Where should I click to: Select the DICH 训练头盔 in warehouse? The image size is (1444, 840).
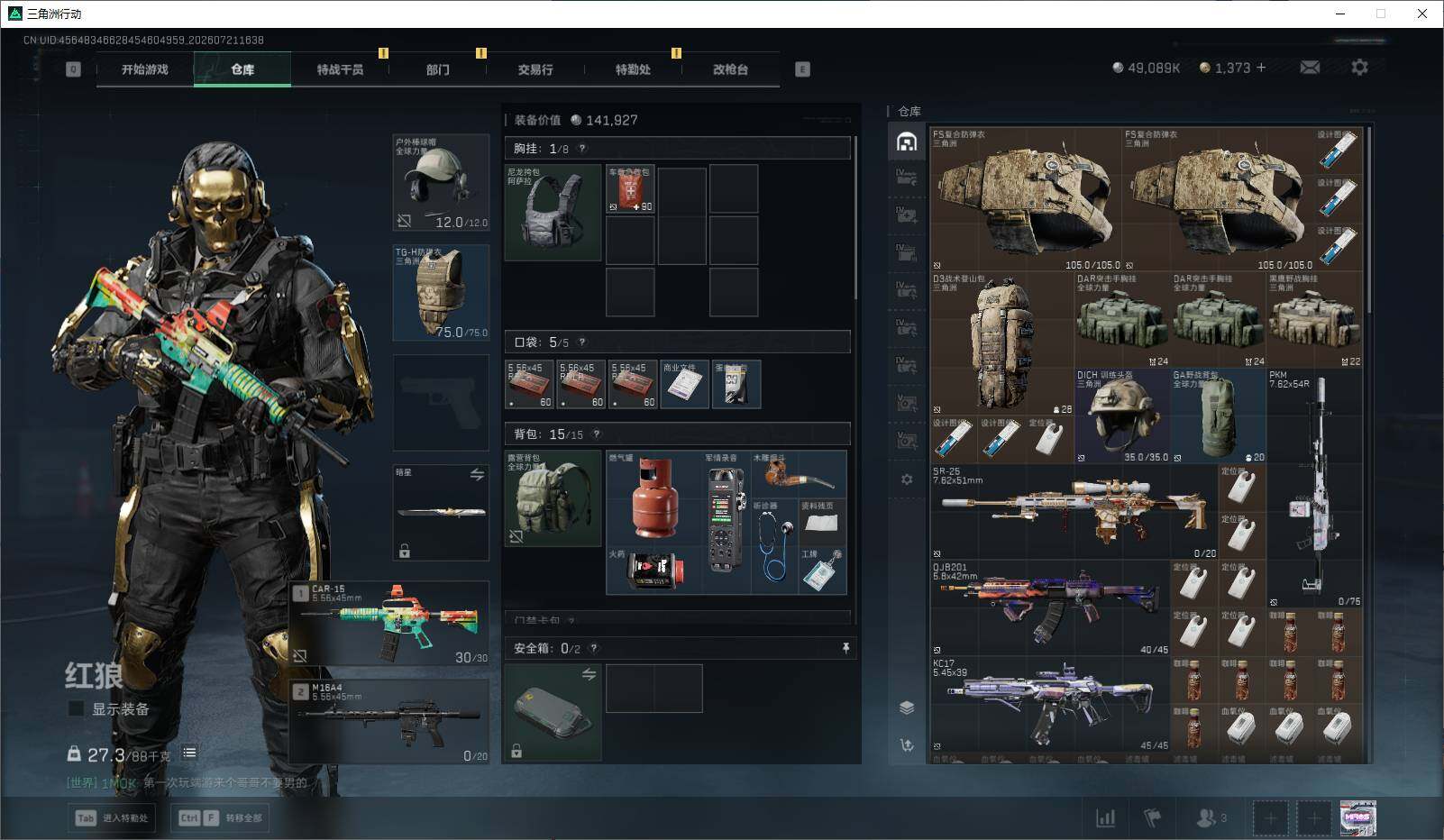pos(1122,415)
